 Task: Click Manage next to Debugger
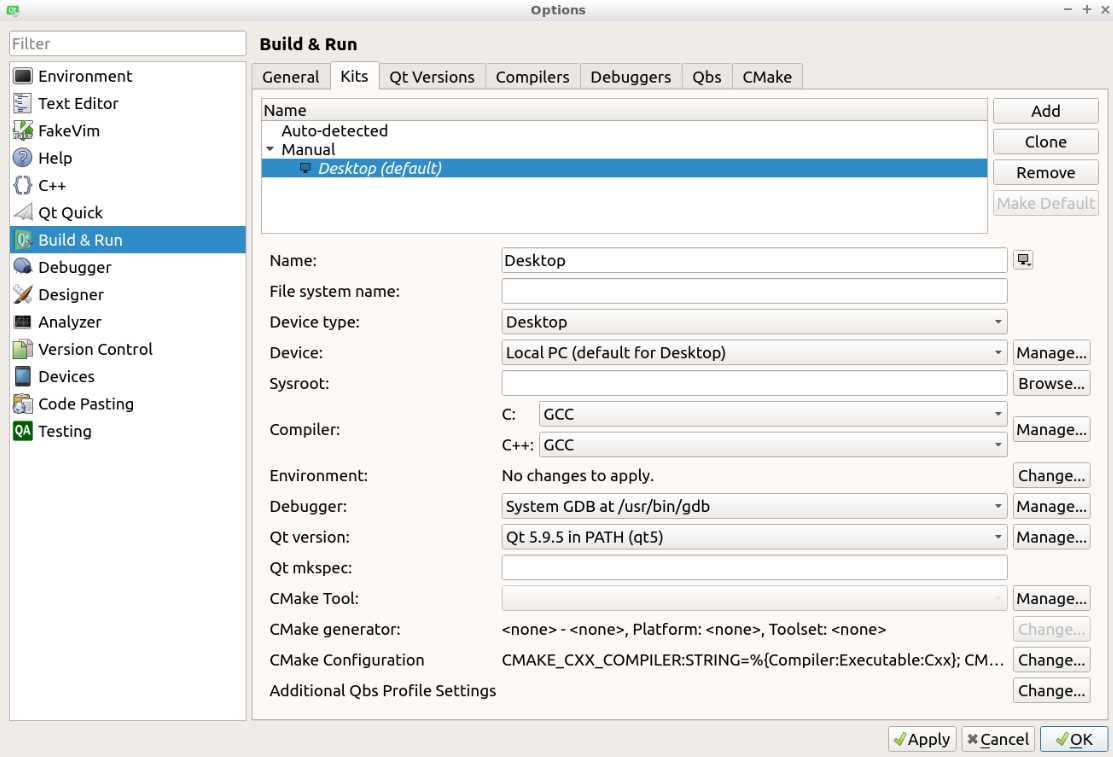point(1051,506)
